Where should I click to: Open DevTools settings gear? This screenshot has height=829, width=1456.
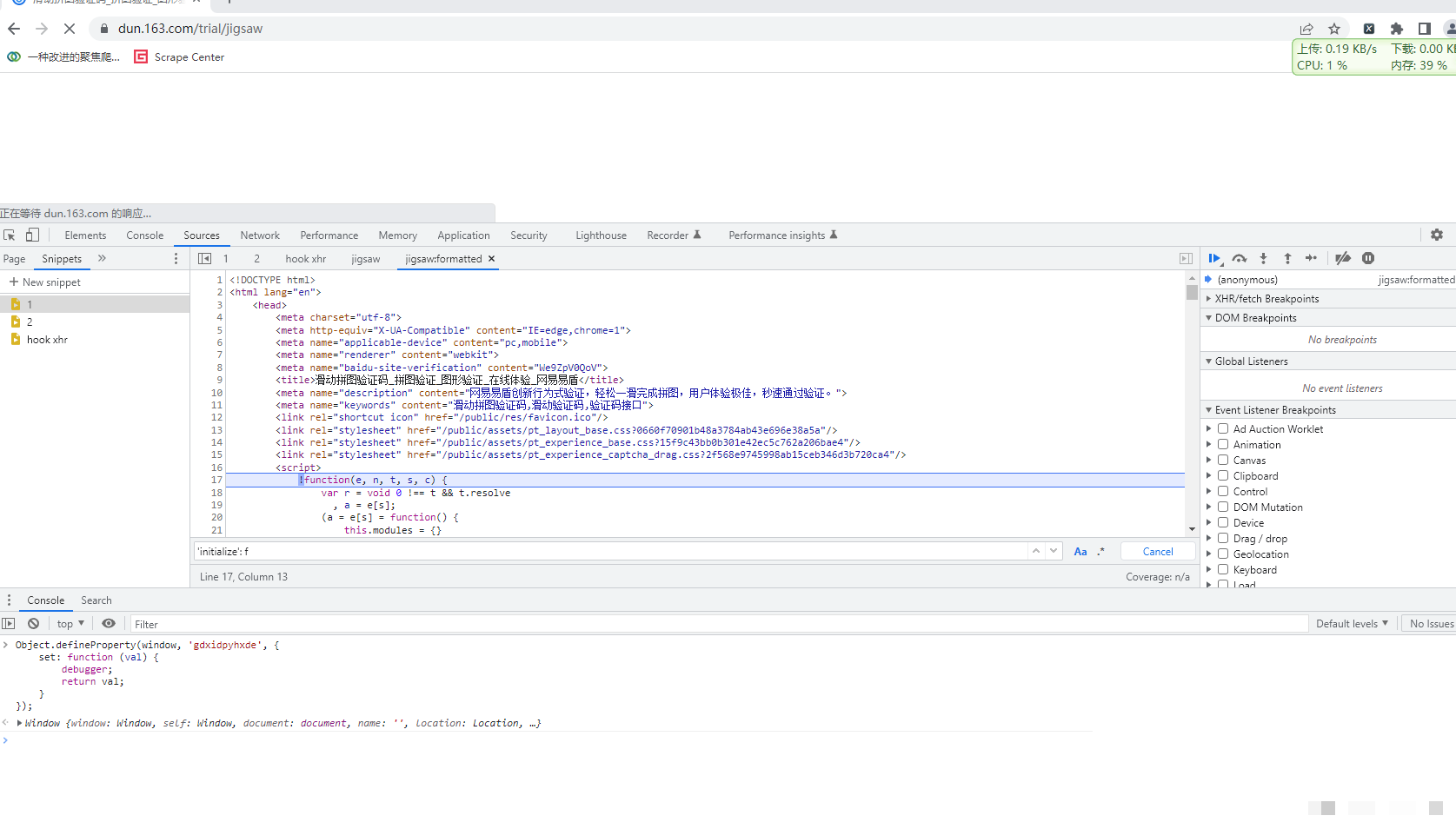coord(1437,235)
